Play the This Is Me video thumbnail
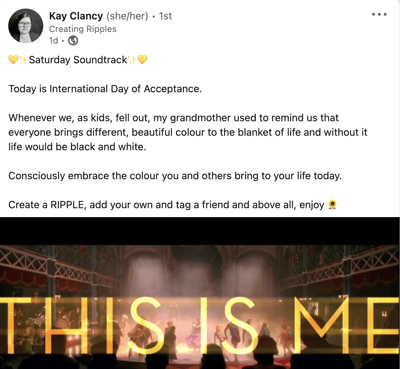Screen dimensions: 400x369 point(200,305)
